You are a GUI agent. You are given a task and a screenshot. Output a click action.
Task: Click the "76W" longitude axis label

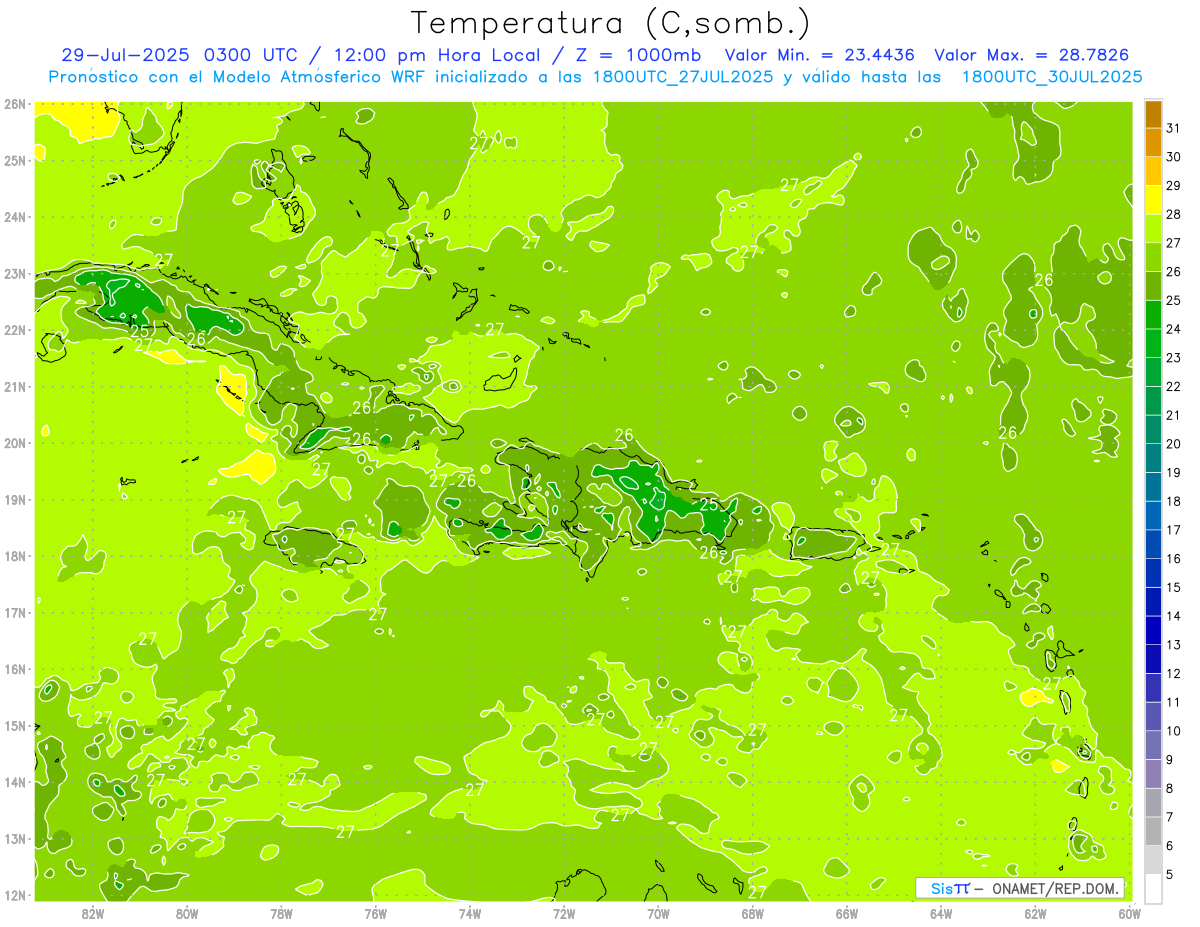click(376, 914)
